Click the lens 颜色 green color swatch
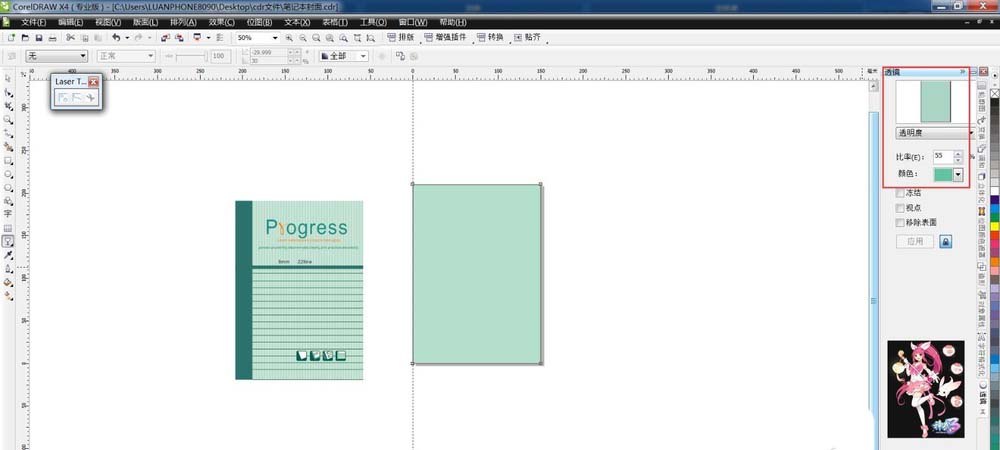Viewport: 1000px width, 450px height. coord(943,175)
